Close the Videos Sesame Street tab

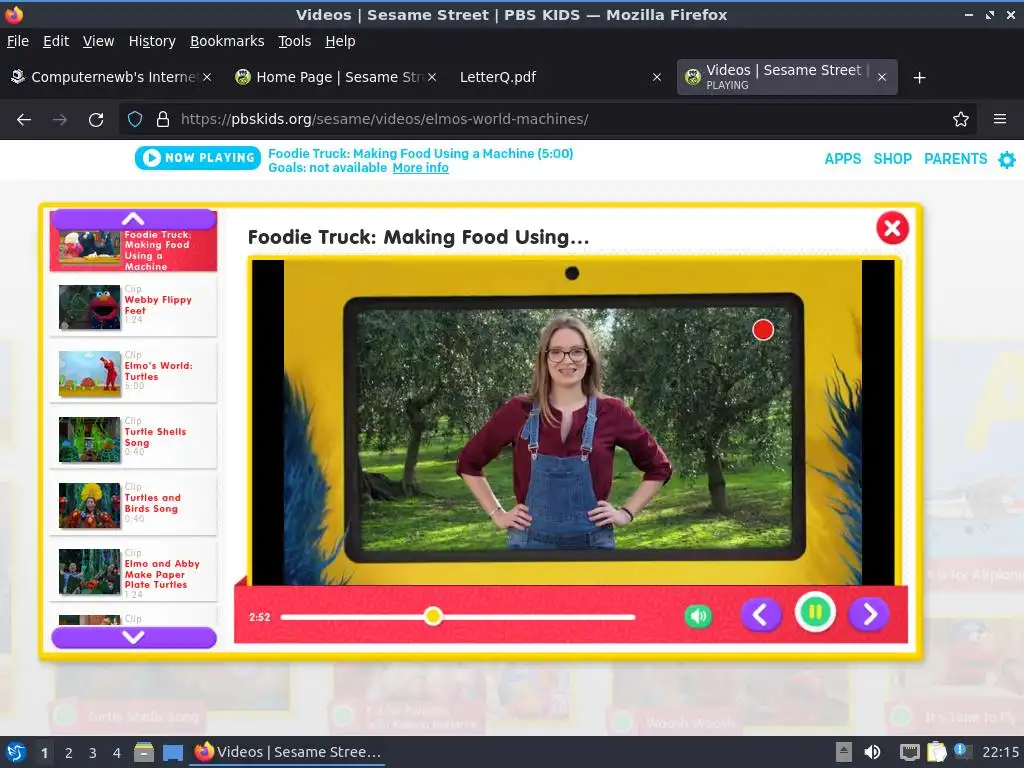882,77
